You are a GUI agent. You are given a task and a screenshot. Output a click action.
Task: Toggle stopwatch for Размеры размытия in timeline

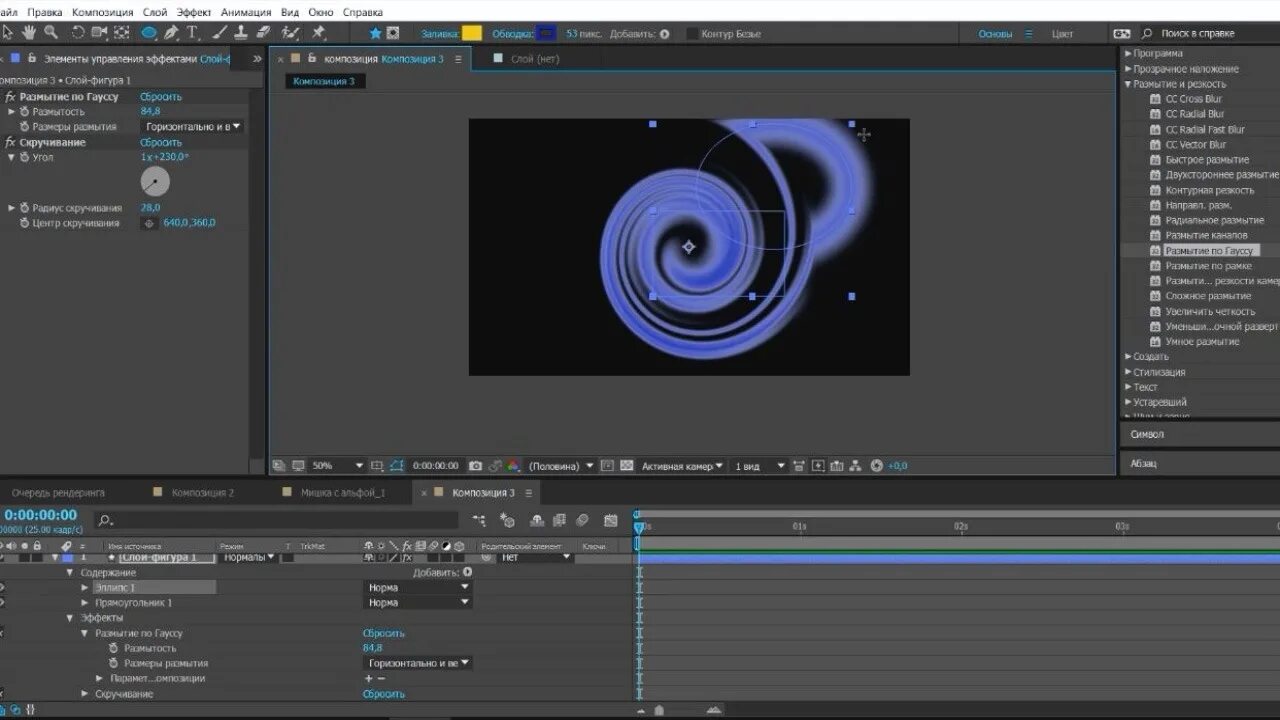(115, 663)
